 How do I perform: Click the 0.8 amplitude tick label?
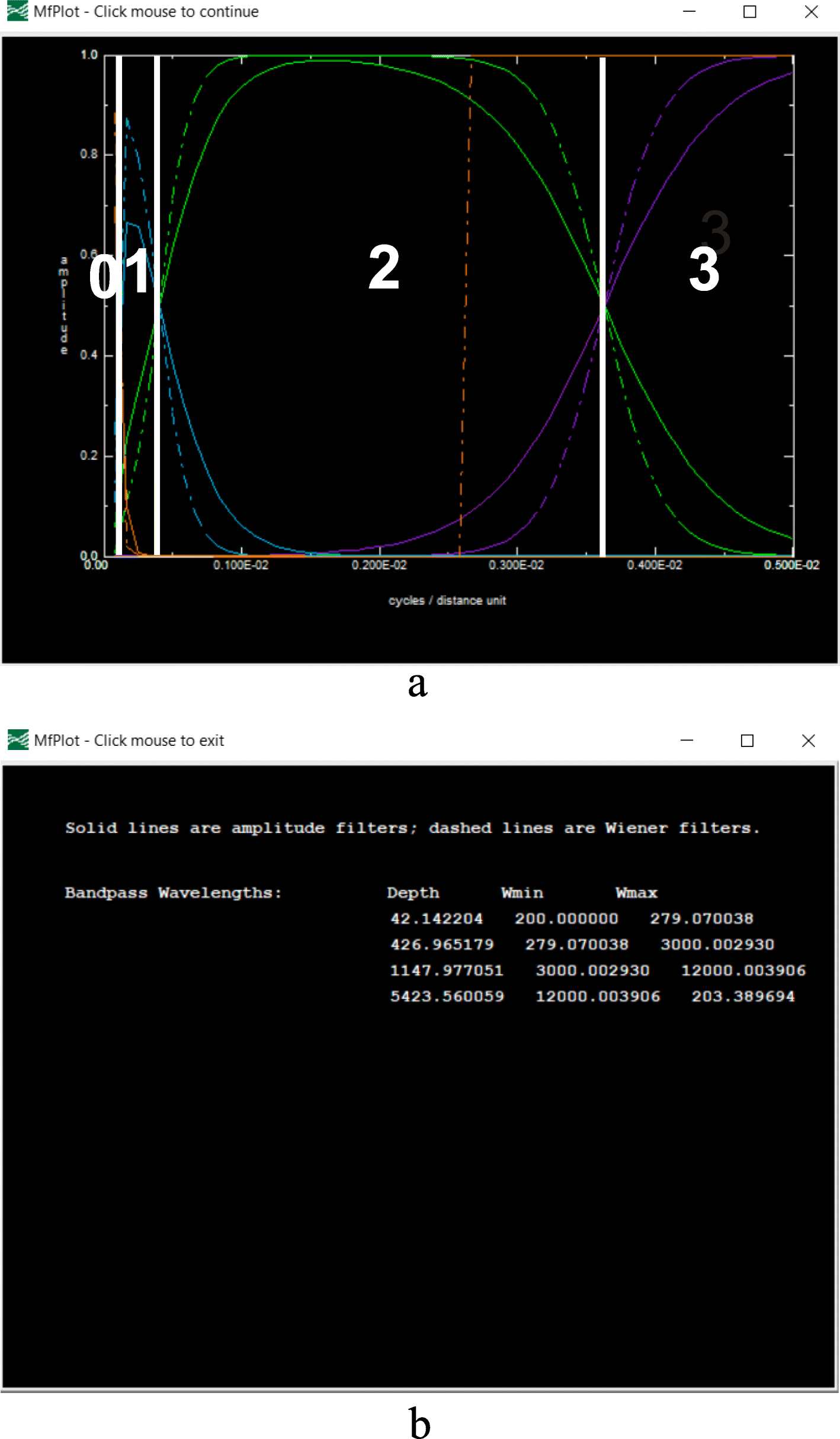click(89, 154)
